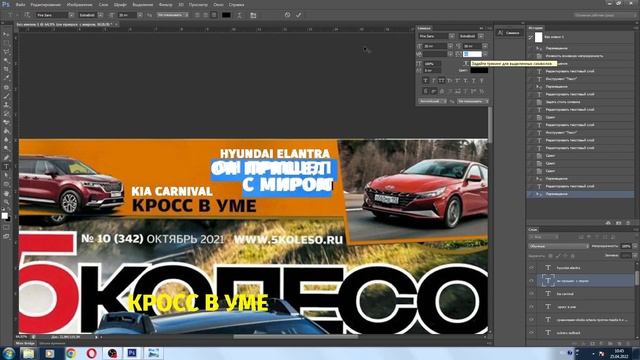Open the Слои menu
640x360 pixels.
pos(103,4)
